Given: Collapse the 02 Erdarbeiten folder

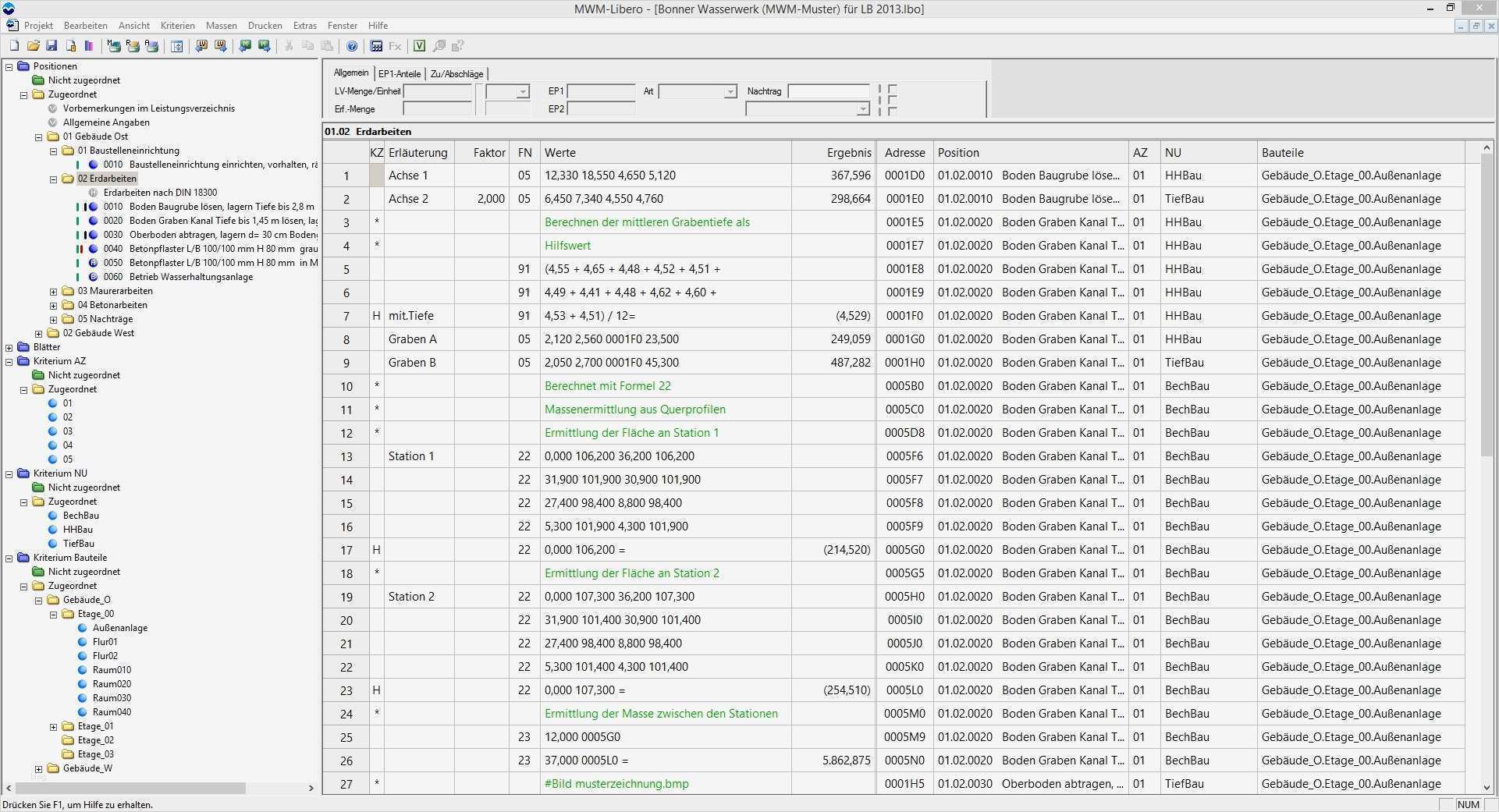Looking at the screenshot, I should (x=53, y=179).
